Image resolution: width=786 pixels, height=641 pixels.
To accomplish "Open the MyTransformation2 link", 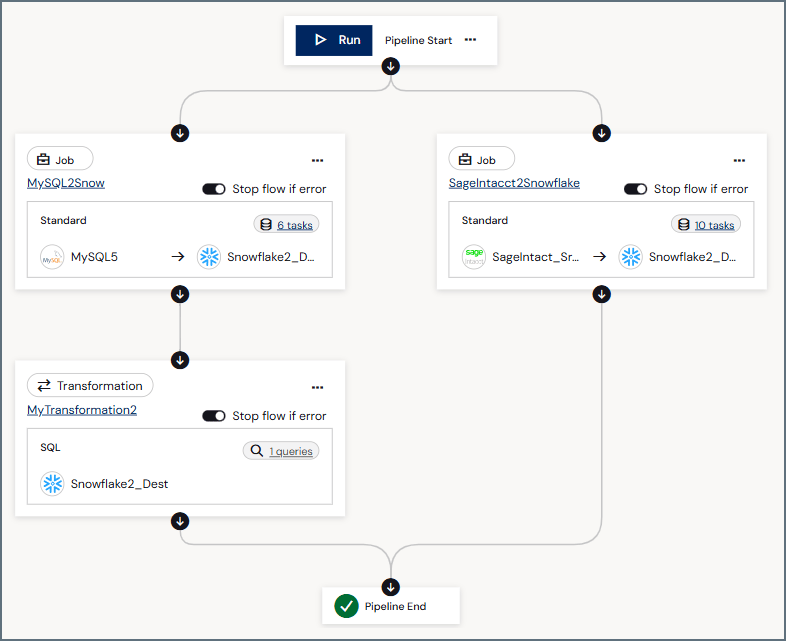I will tap(82, 410).
